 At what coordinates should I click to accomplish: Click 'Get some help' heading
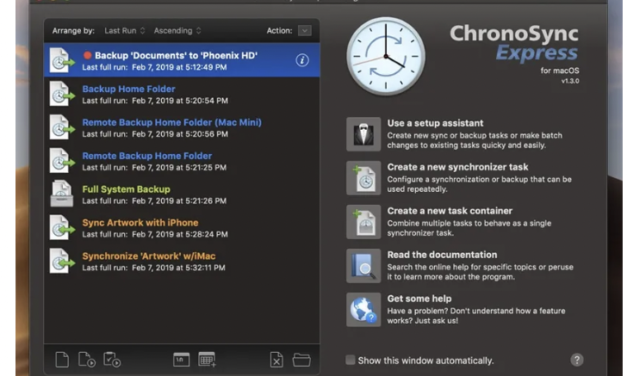419,299
